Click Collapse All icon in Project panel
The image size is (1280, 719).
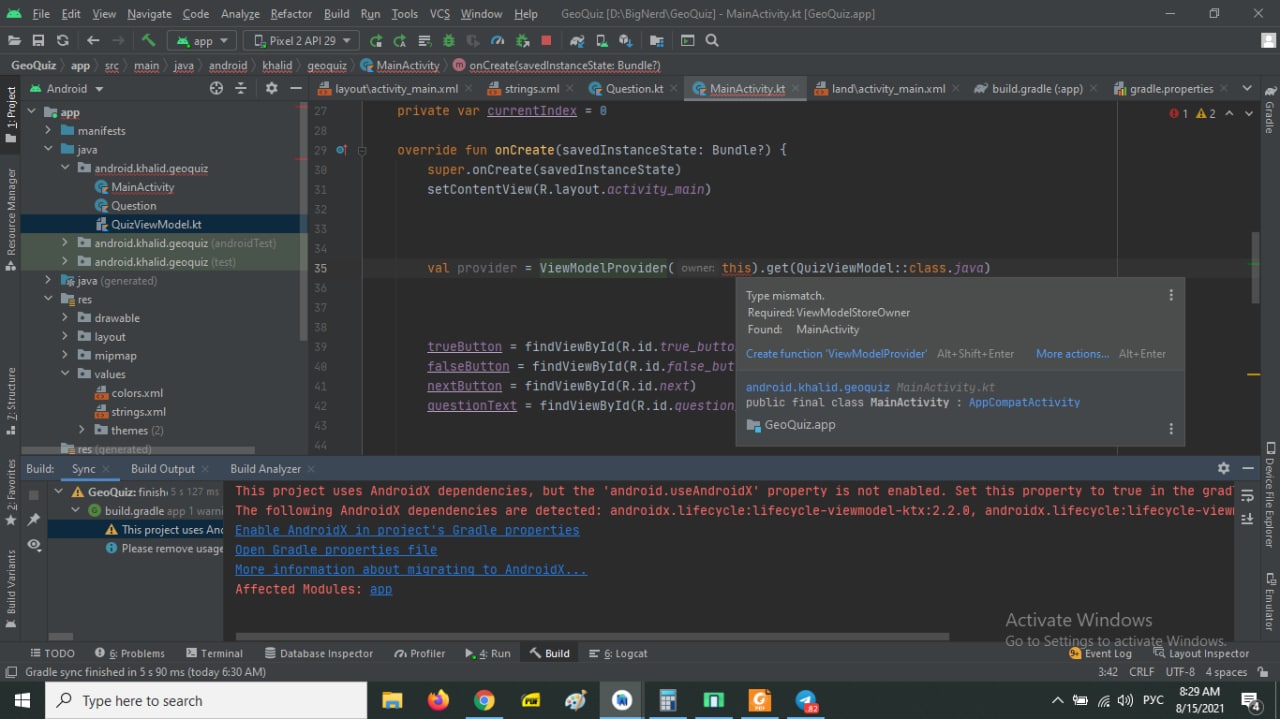pyautogui.click(x=240, y=88)
